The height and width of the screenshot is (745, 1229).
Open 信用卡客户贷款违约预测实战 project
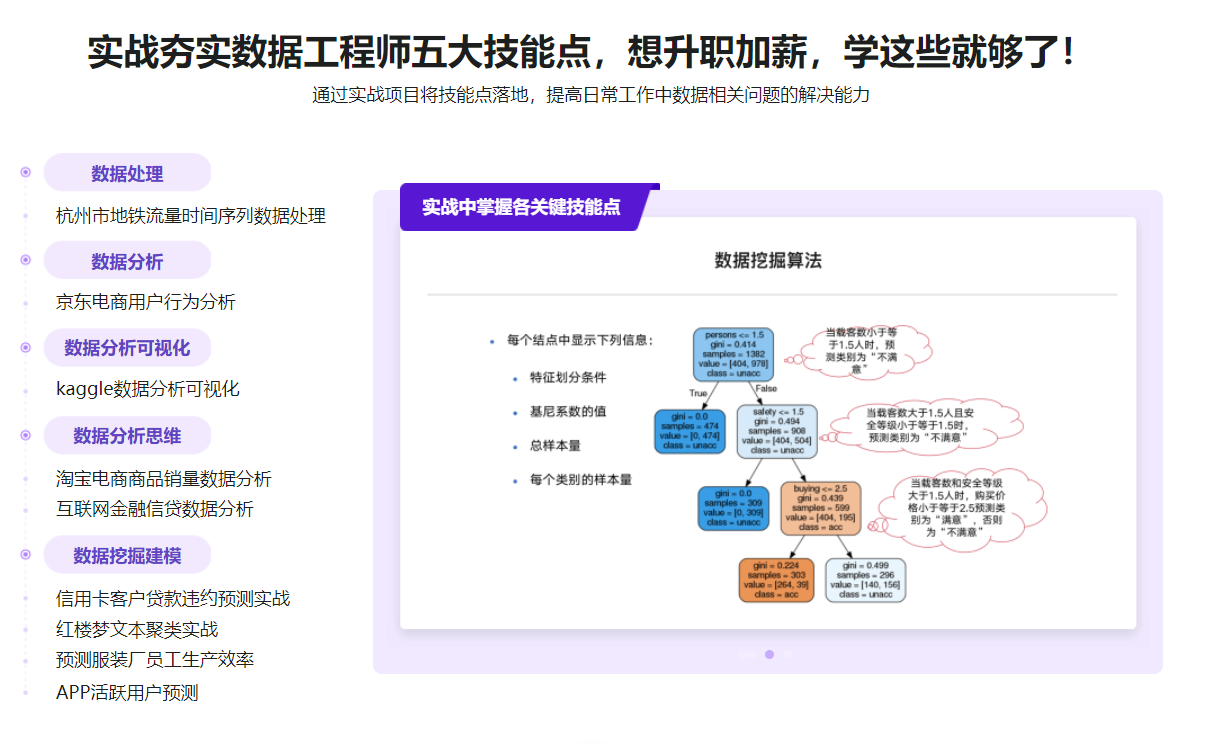pyautogui.click(x=172, y=599)
